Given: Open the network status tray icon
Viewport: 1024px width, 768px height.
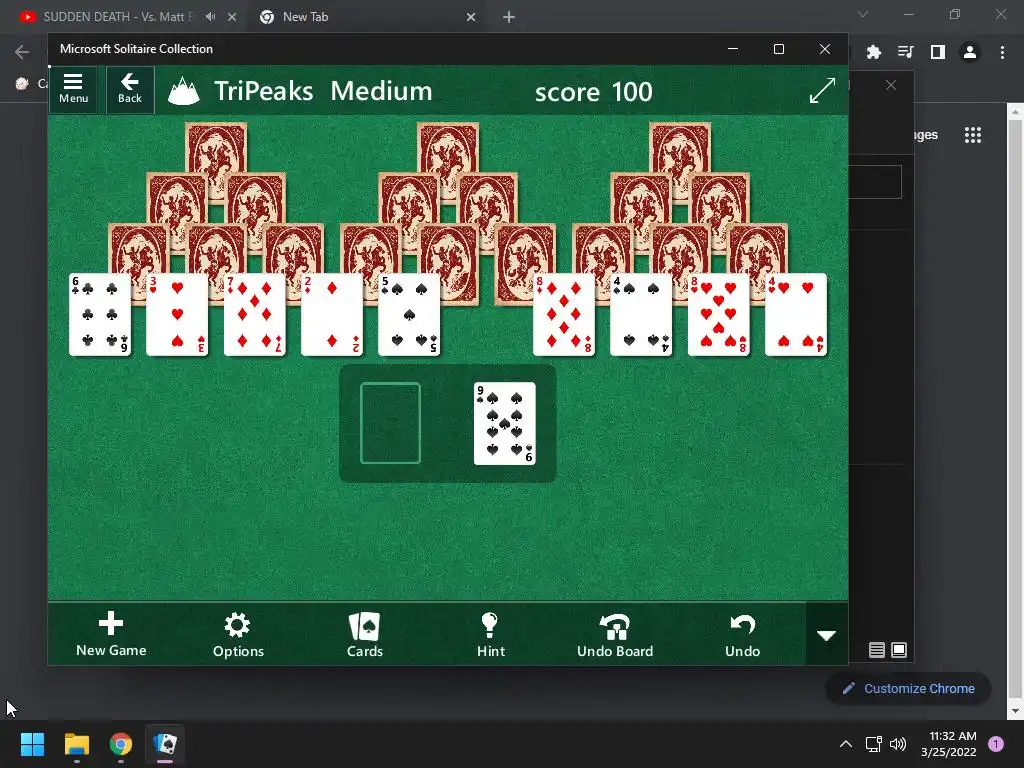Looking at the screenshot, I should click(873, 744).
